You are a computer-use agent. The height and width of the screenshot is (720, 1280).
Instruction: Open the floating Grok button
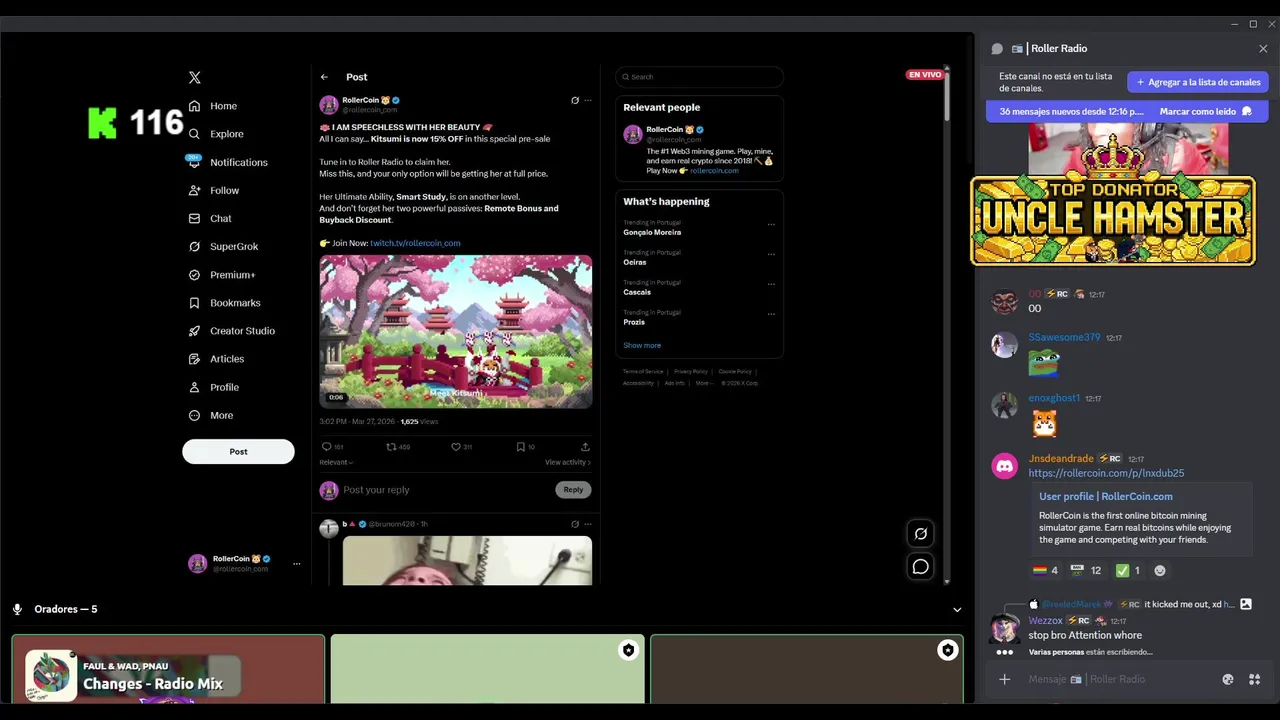921,534
